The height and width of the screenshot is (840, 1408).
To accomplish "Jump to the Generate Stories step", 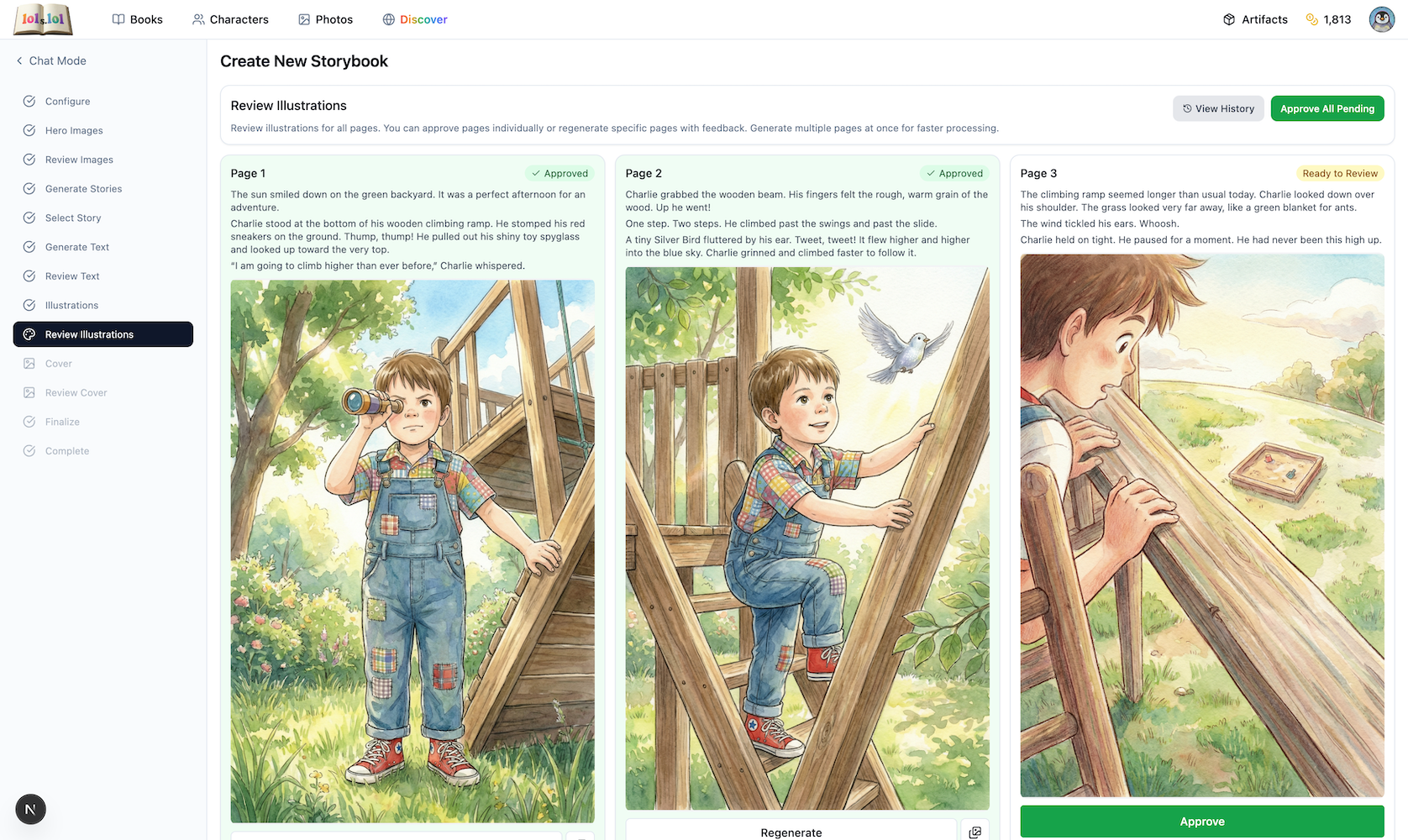I will pos(83,189).
